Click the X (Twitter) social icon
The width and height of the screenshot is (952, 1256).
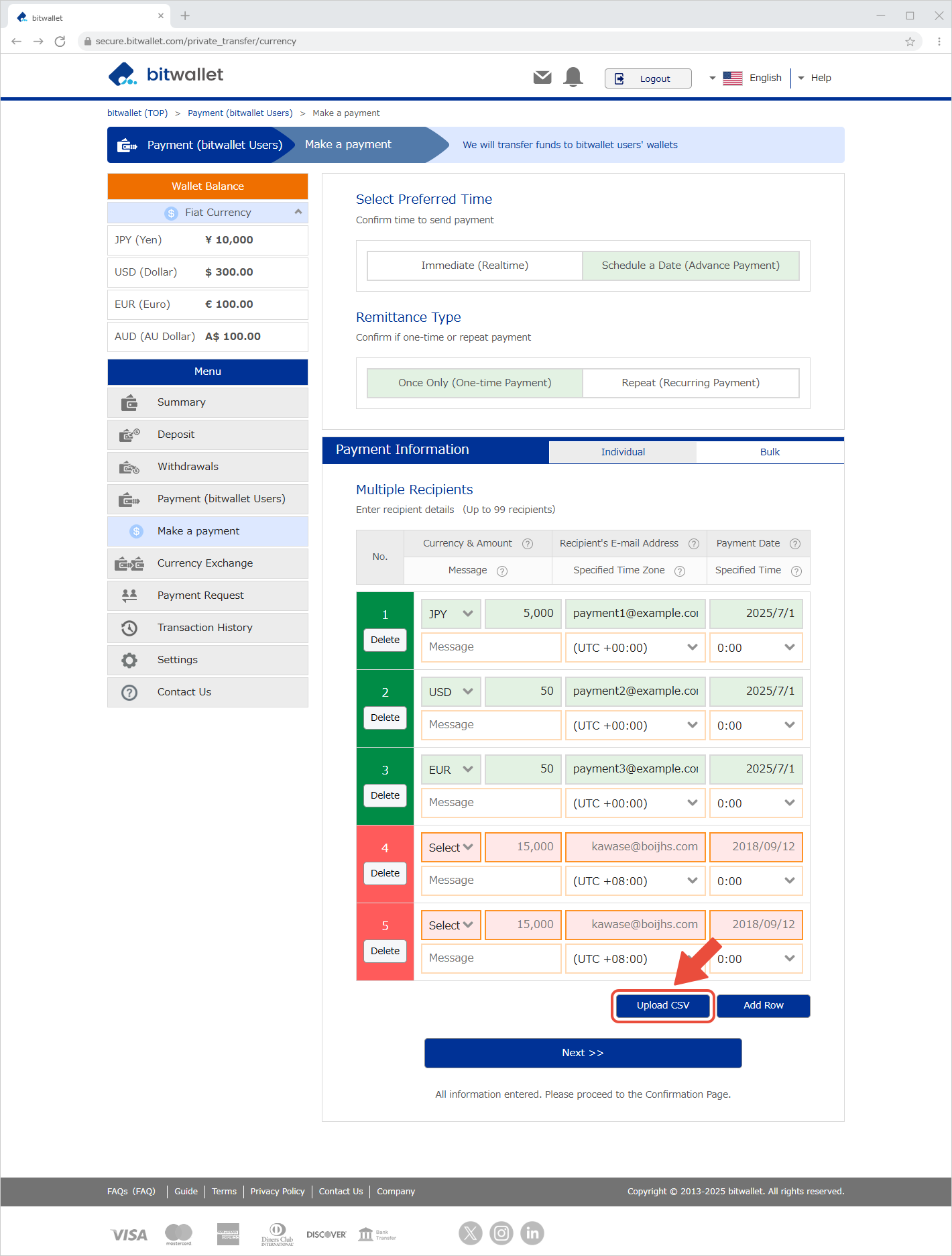point(471,1233)
